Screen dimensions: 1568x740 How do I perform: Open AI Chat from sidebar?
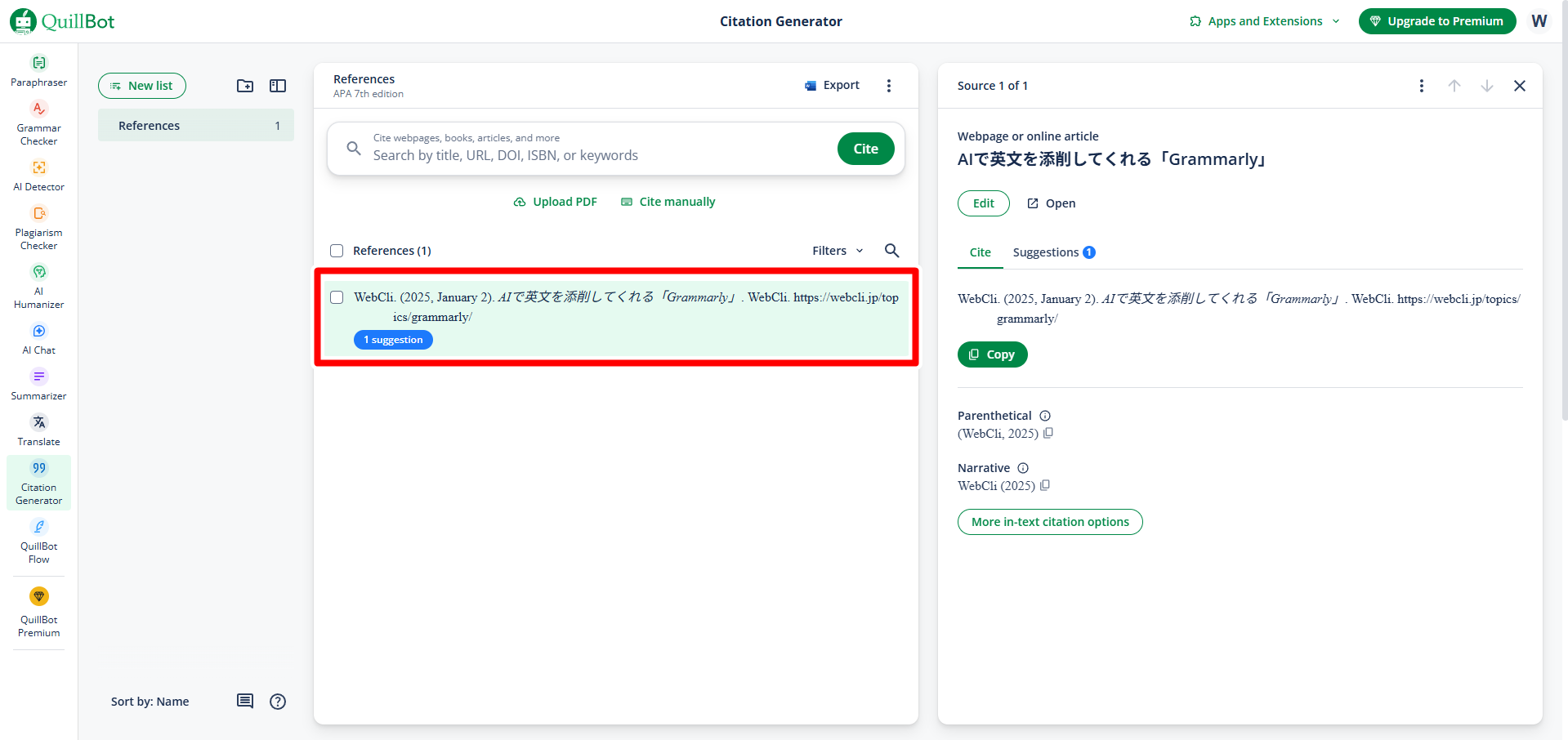pos(38,339)
